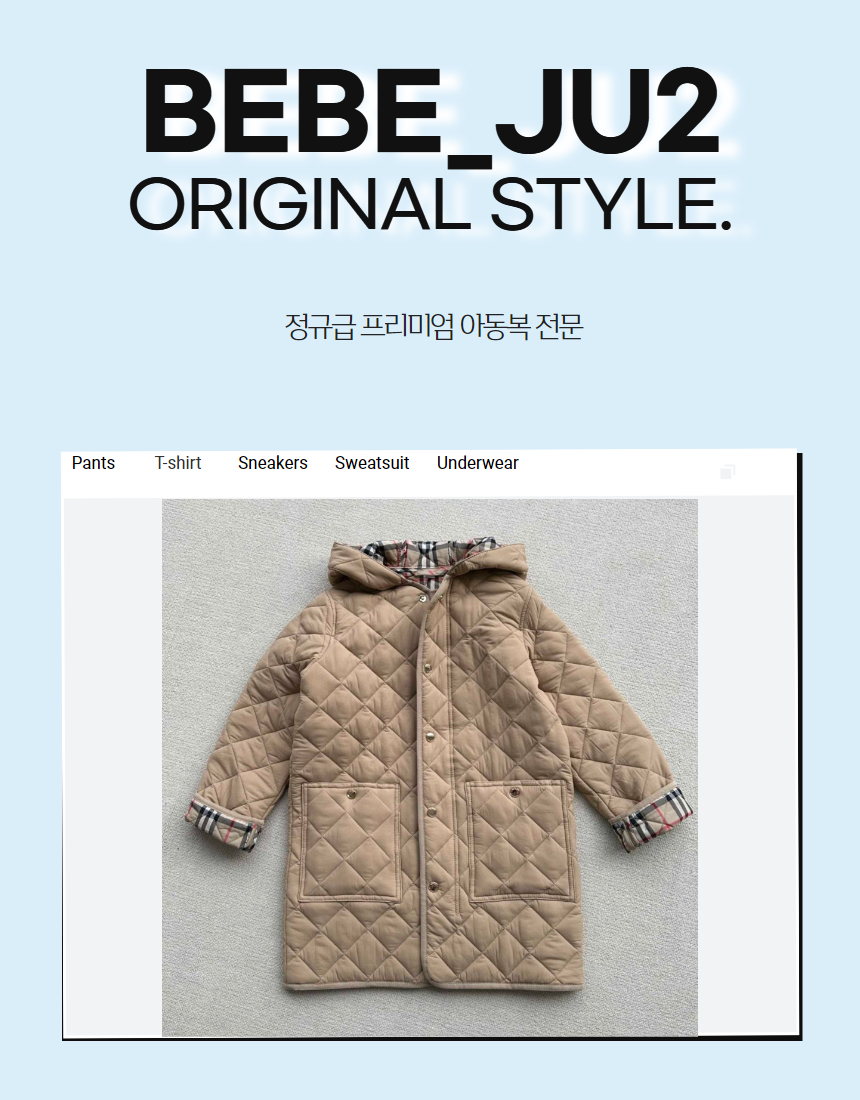Click the gray margin left of the product photo

point(113,767)
